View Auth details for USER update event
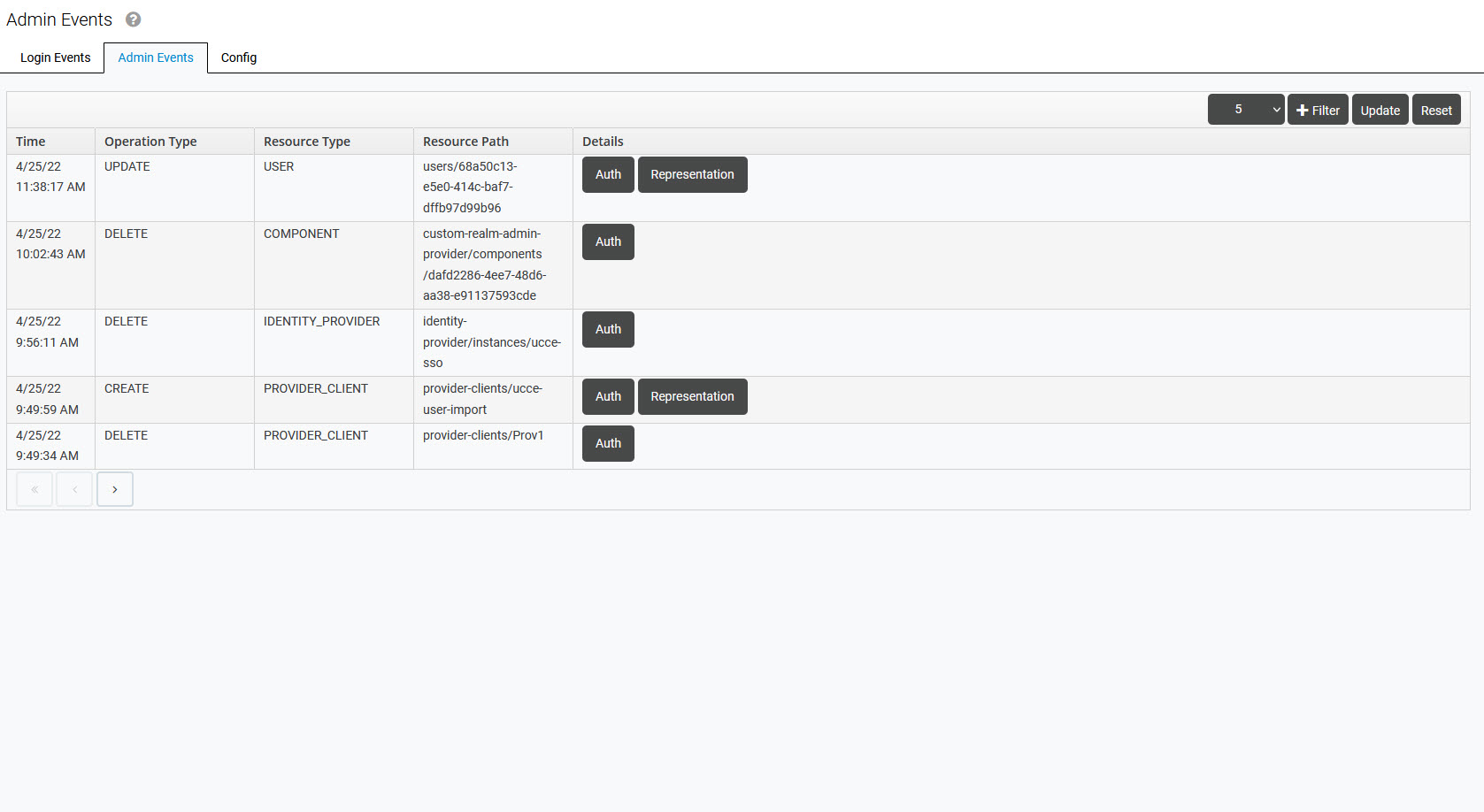This screenshot has height=812, width=1484. coord(608,174)
